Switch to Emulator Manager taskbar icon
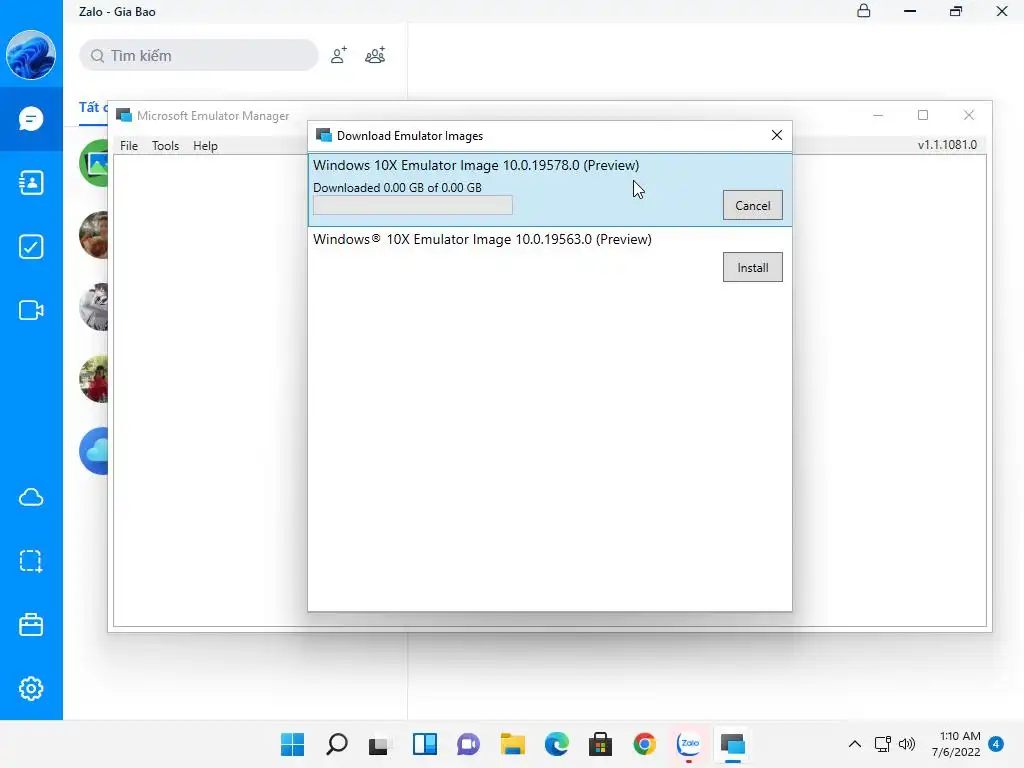This screenshot has height=768, width=1024. (733, 744)
